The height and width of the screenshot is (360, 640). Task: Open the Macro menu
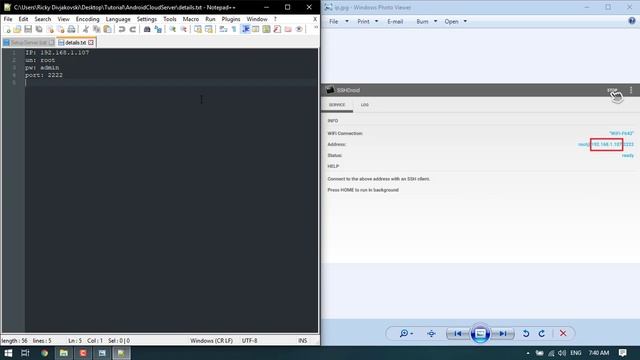[x=191, y=19]
